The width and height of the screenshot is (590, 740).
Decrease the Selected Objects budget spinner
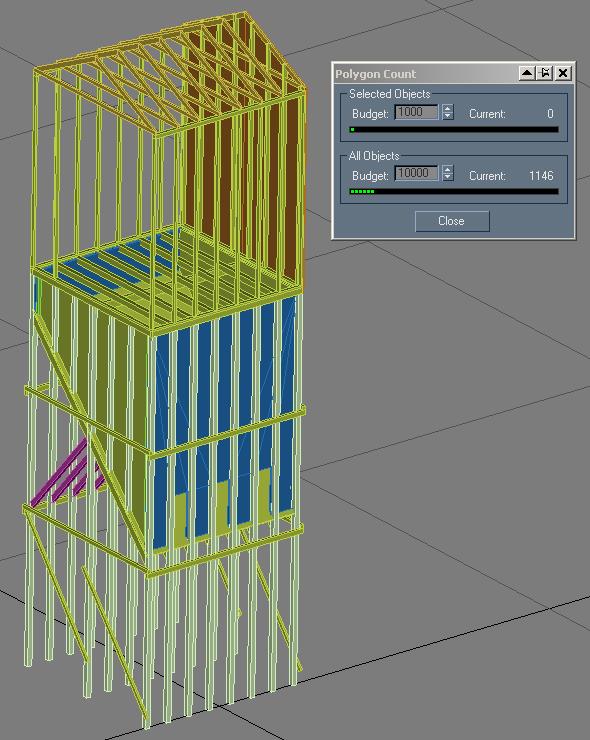[x=448, y=116]
